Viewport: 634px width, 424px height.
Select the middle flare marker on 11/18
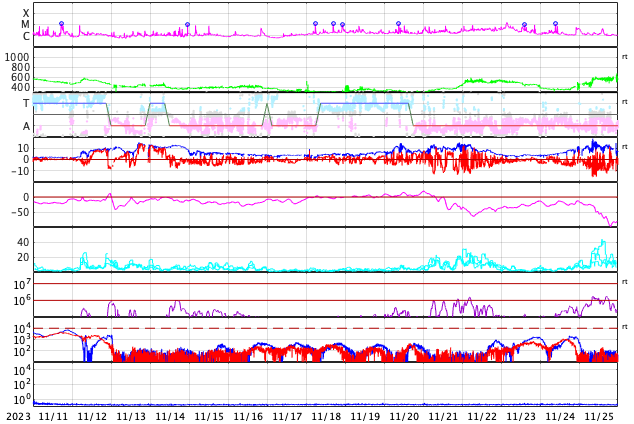click(333, 24)
